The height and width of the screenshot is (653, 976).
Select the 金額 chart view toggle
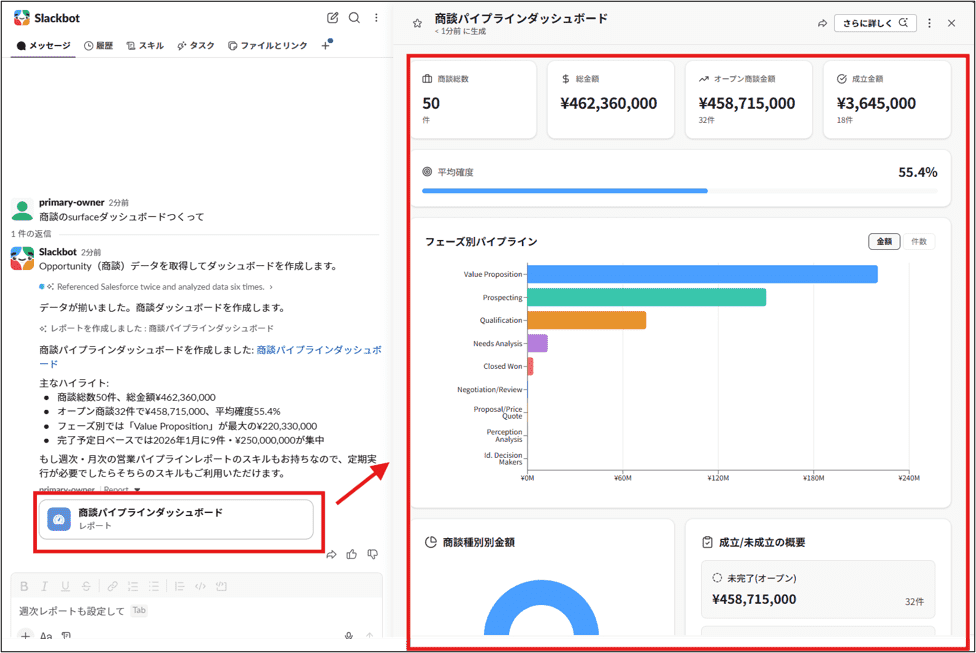click(x=884, y=242)
